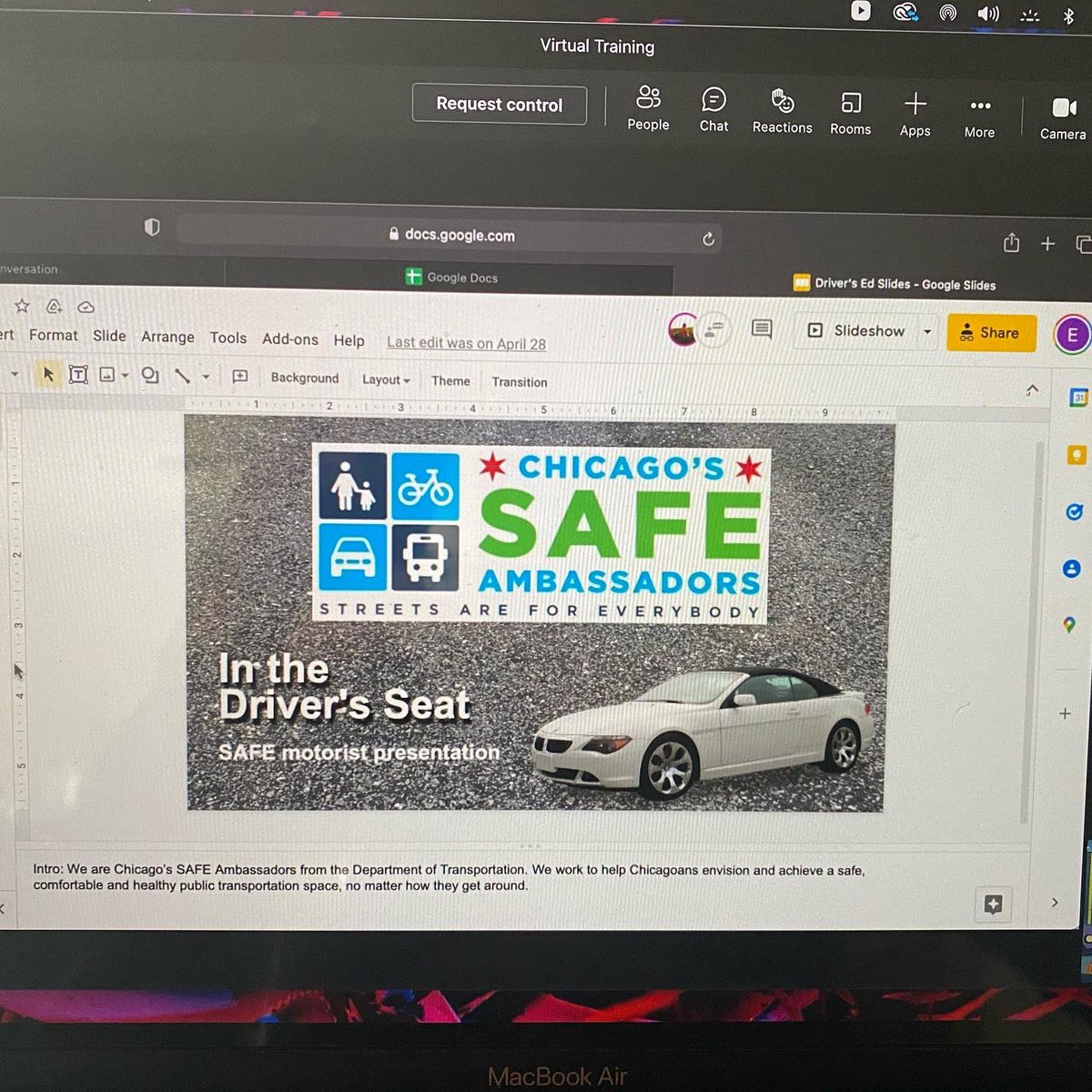Screen dimensions: 1092x1092
Task: Click the plus get add-ons icon
Action: coord(1065,713)
